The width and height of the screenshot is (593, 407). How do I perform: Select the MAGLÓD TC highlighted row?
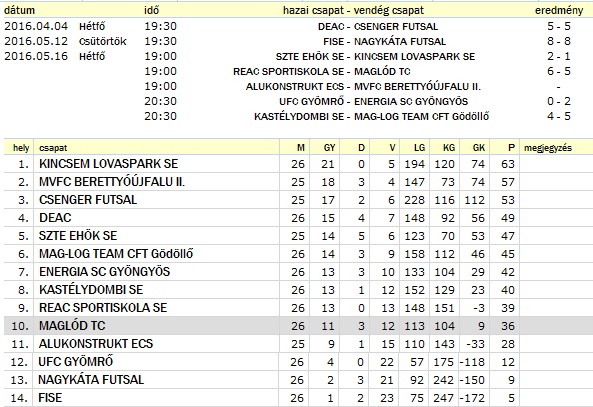[x=298, y=326]
